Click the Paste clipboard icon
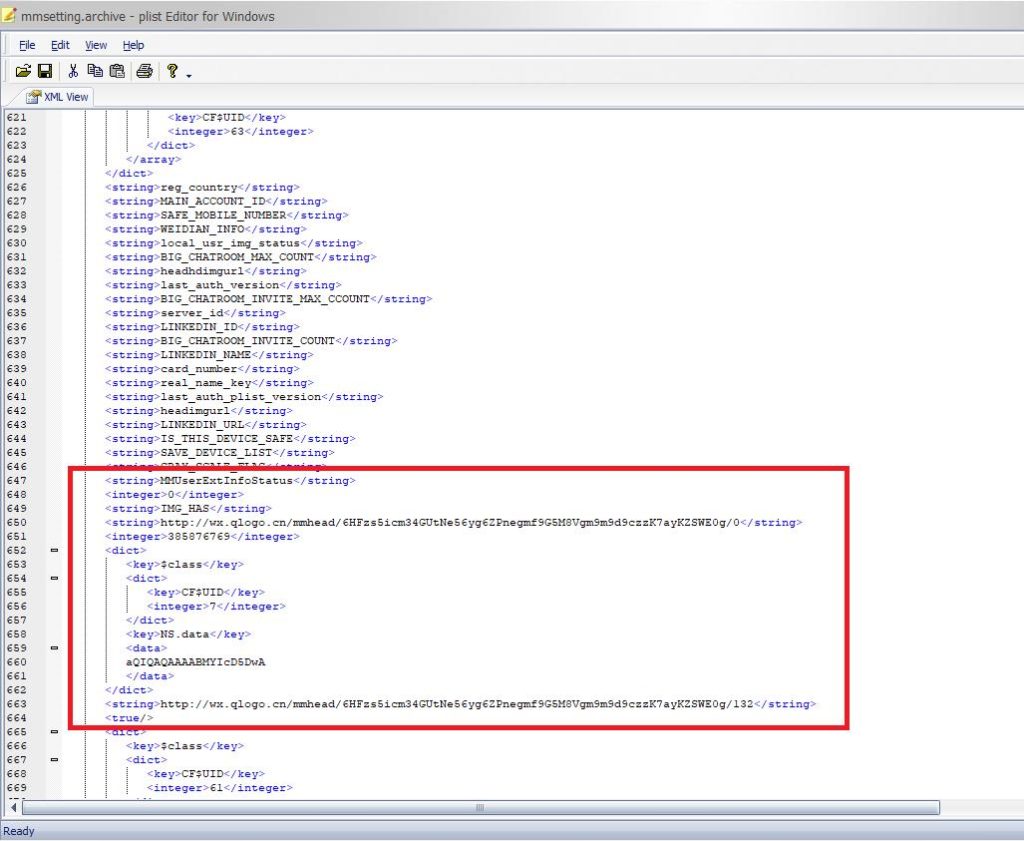The image size is (1024, 841). click(x=117, y=71)
